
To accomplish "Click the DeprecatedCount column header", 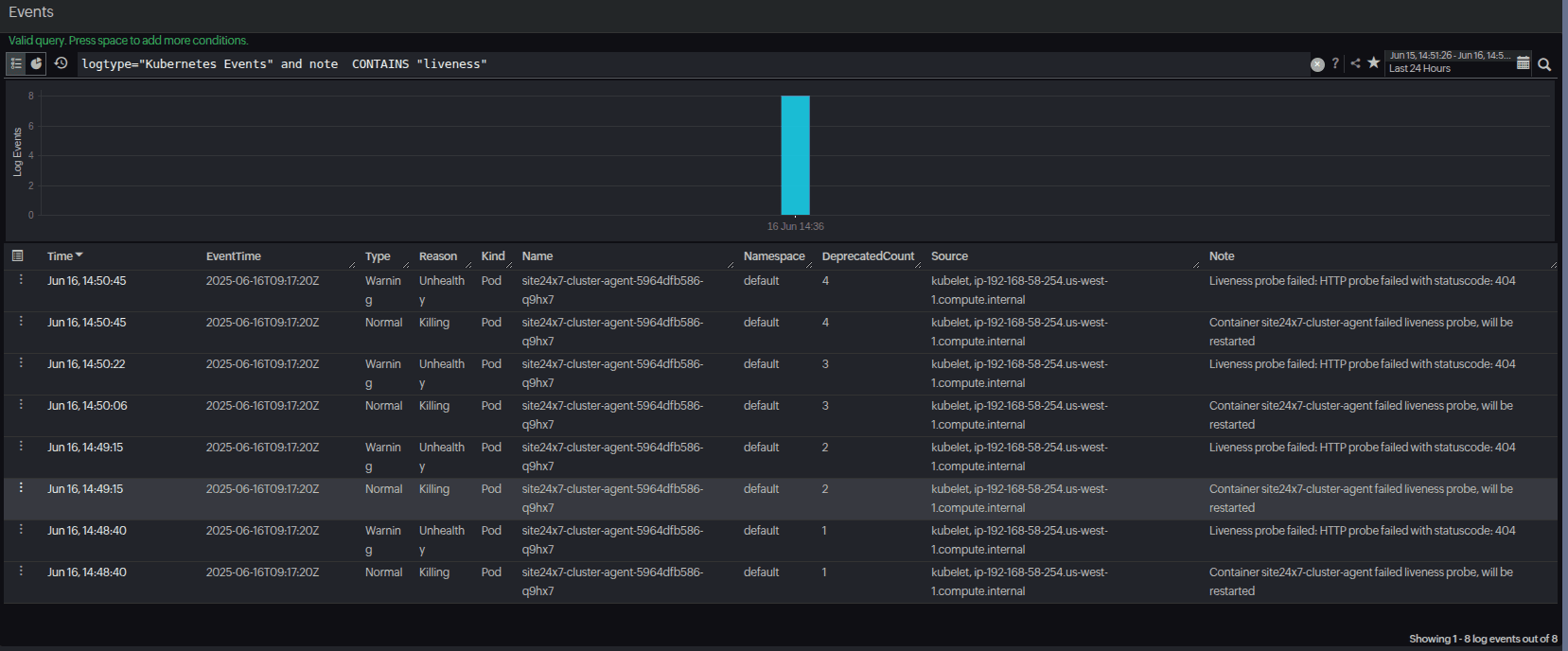I will [x=868, y=256].
